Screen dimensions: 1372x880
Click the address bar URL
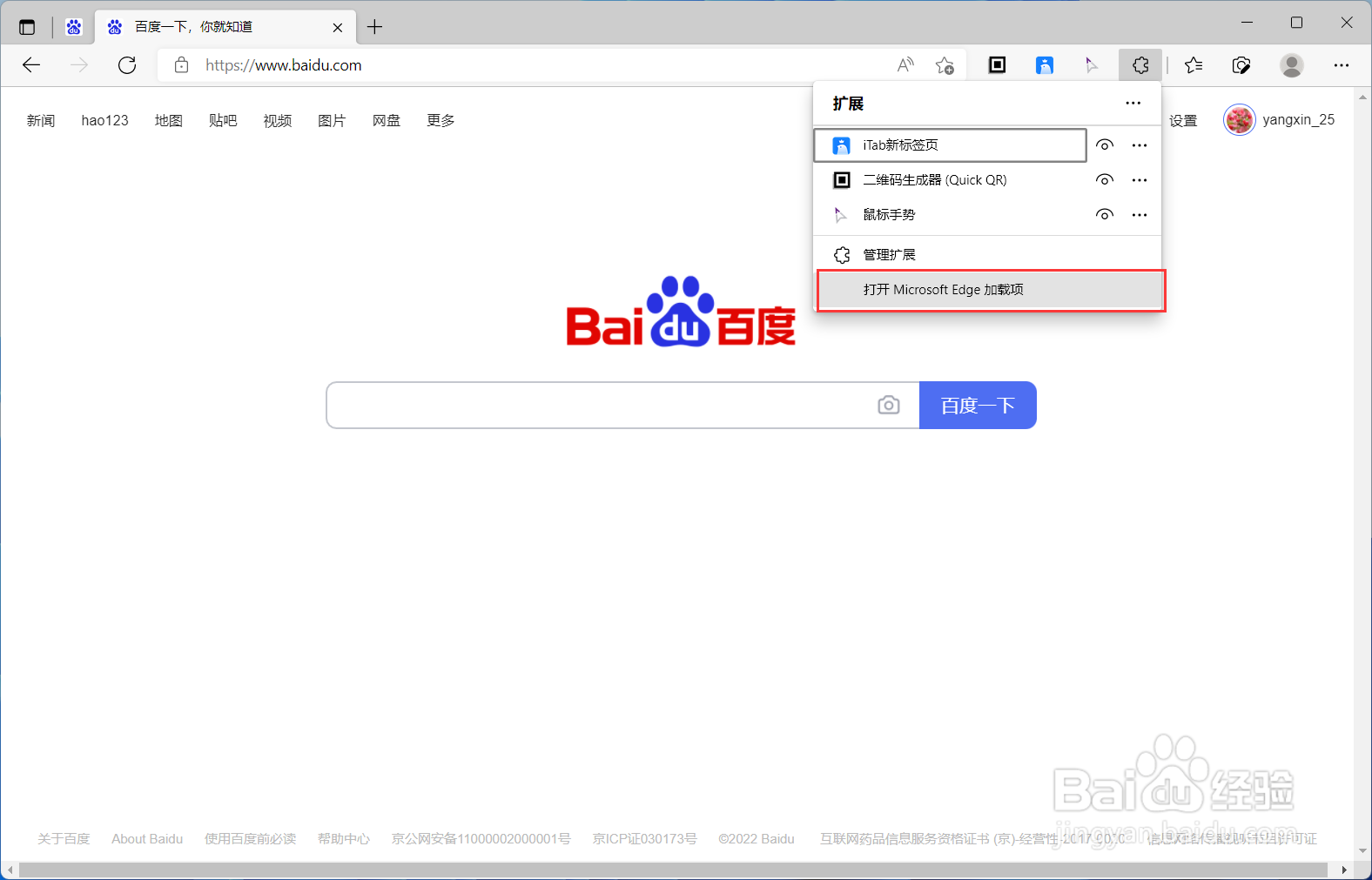pyautogui.click(x=284, y=65)
